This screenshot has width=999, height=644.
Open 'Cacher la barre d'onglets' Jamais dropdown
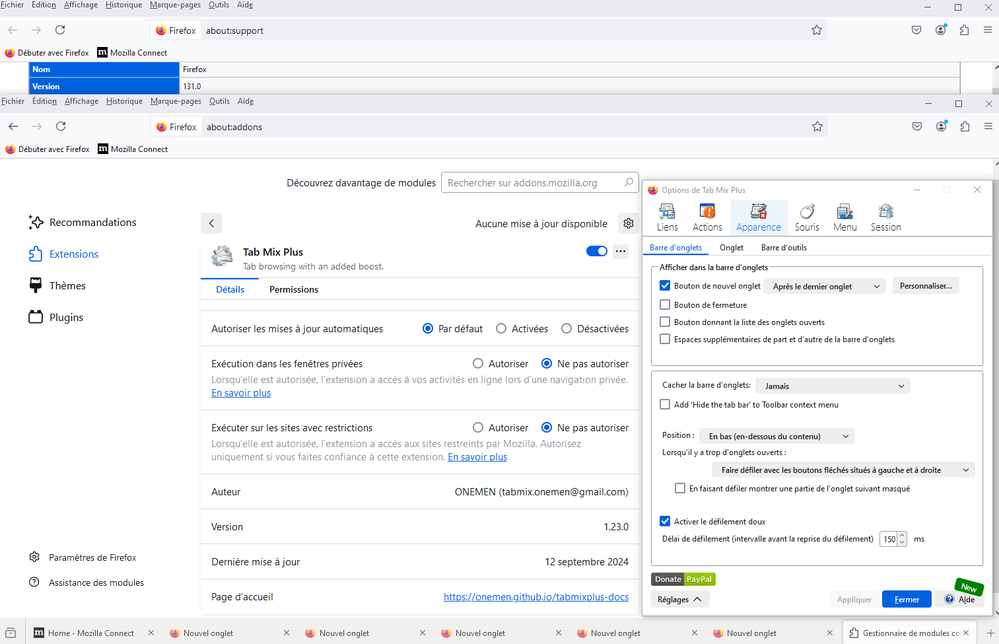click(x=833, y=385)
